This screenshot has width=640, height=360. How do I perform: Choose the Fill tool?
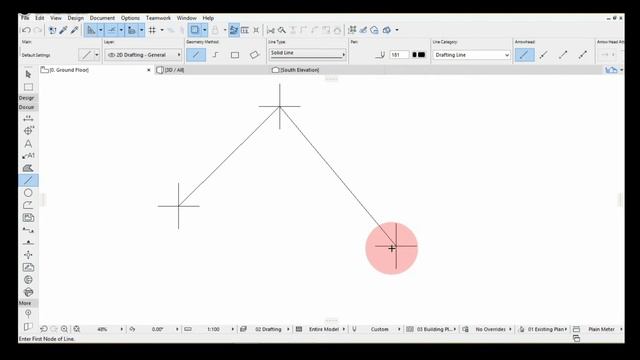[x=28, y=168]
